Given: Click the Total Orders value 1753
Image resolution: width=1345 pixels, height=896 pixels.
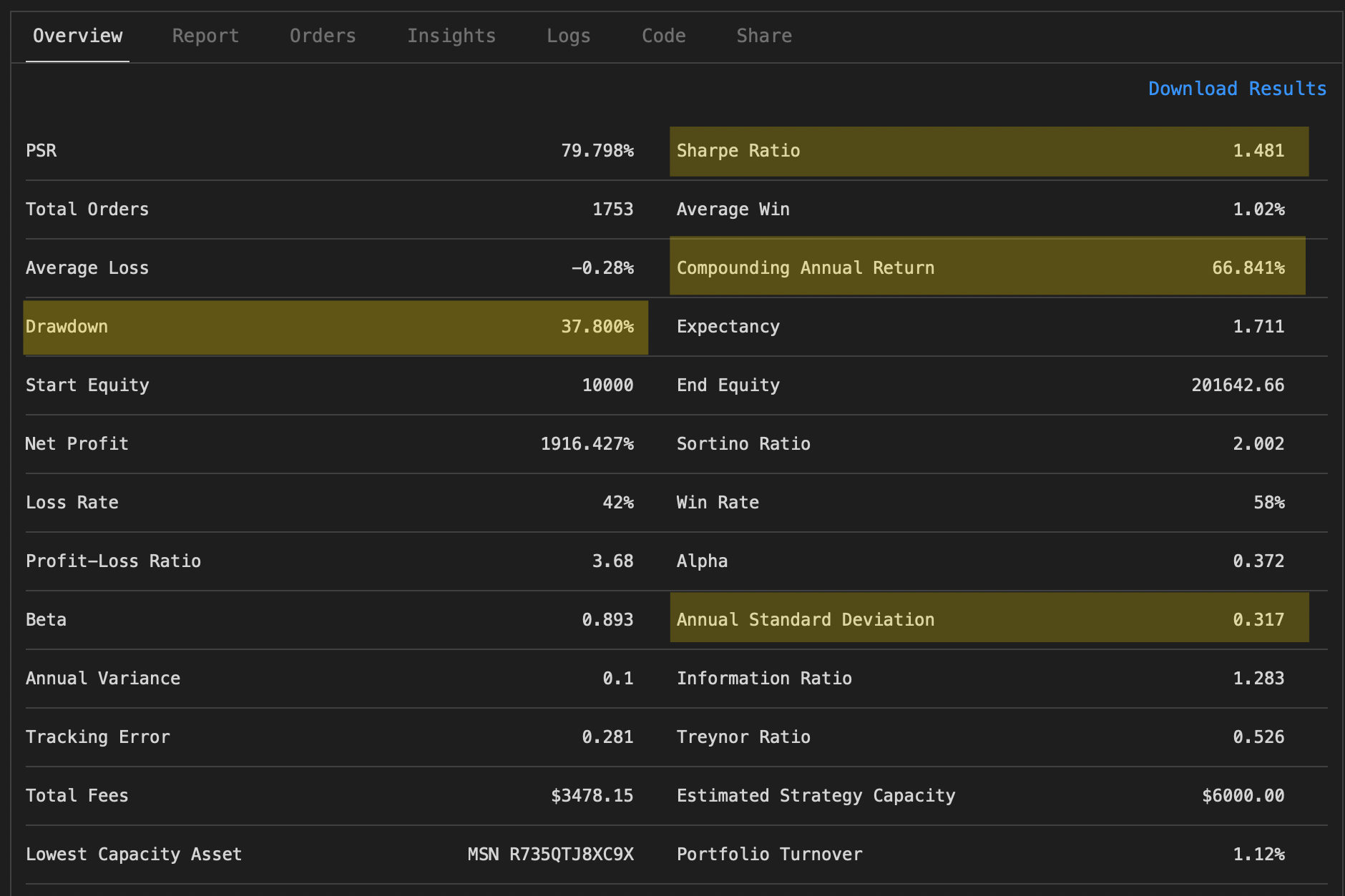Looking at the screenshot, I should click(x=613, y=210).
